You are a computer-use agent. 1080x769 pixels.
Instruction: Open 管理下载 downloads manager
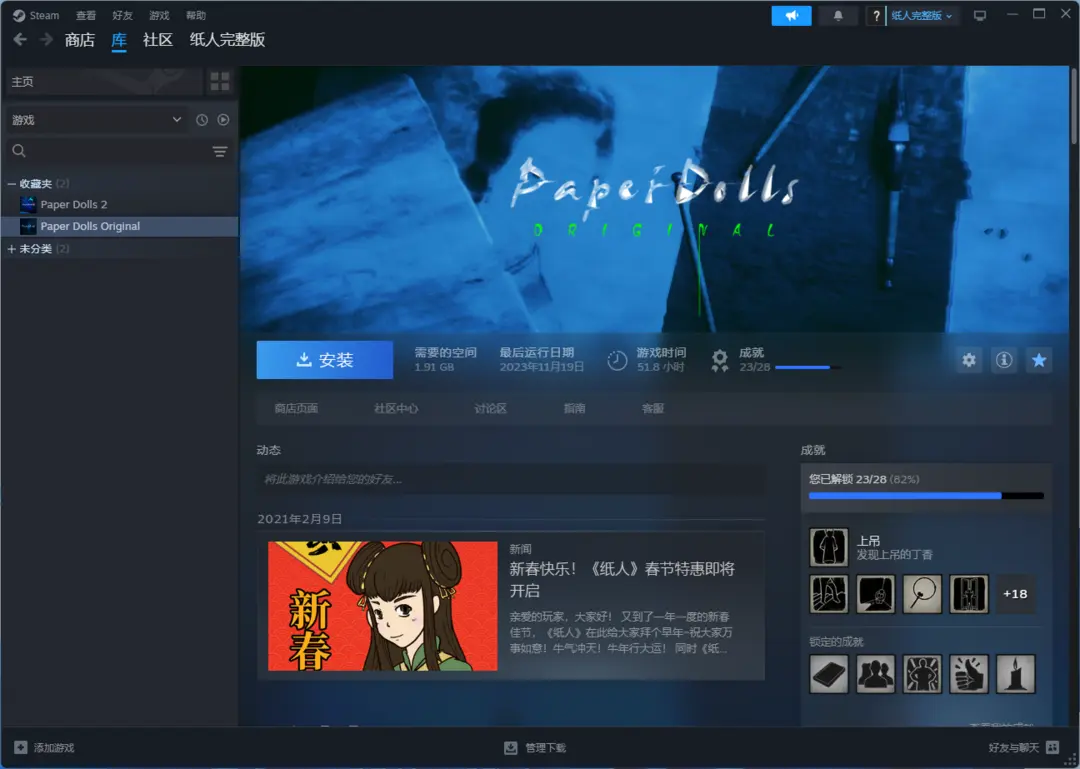click(535, 748)
